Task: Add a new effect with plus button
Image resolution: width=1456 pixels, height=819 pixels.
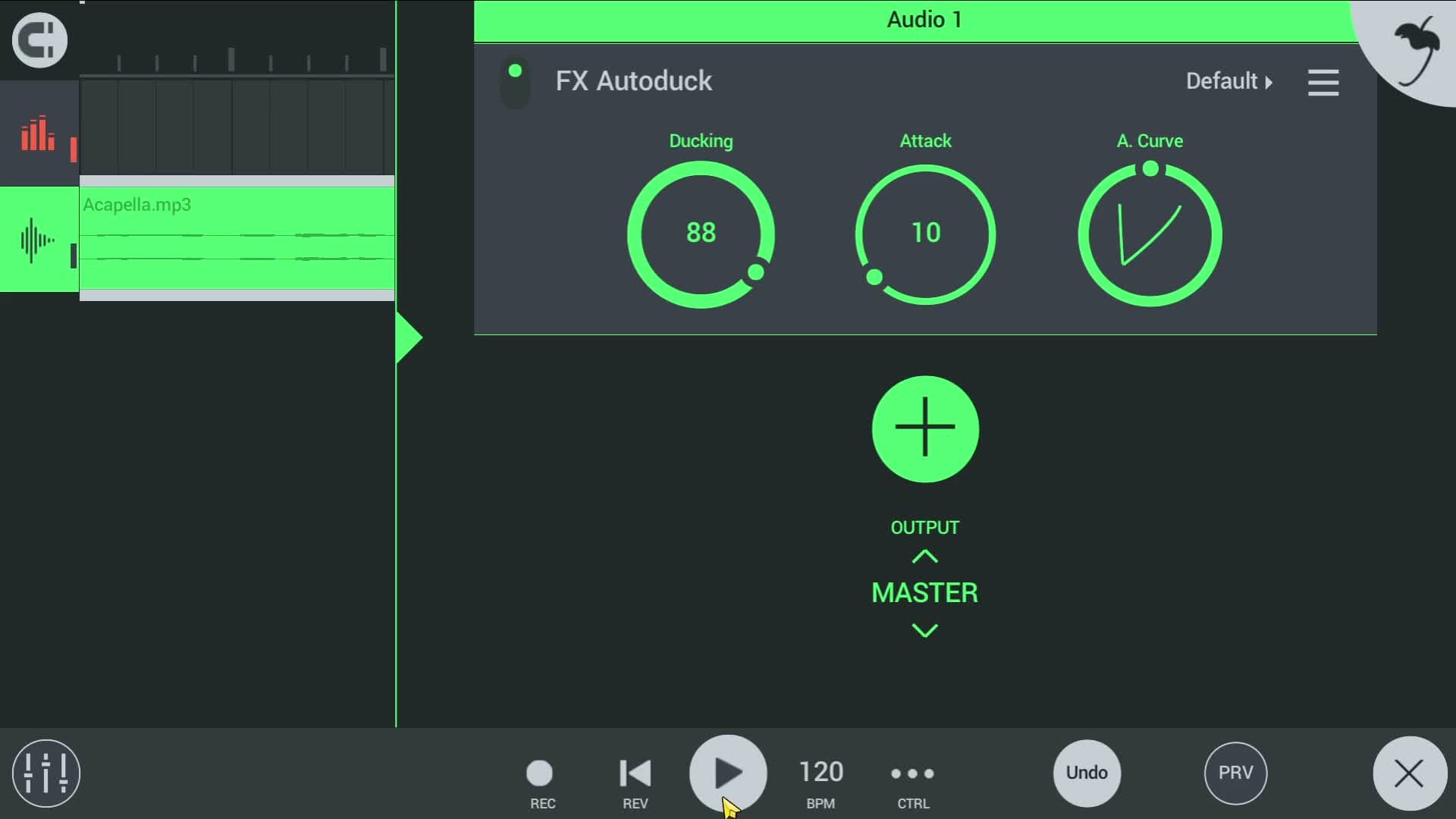Action: click(x=925, y=428)
